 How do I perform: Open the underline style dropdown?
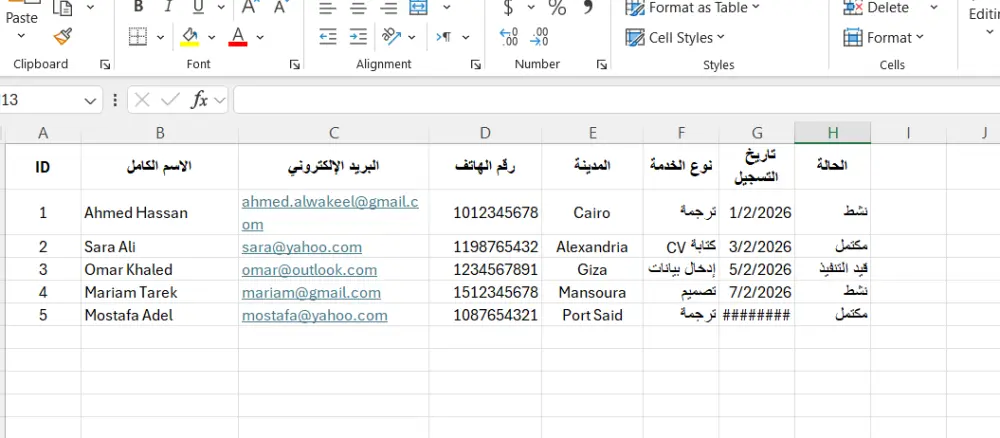[x=221, y=7]
